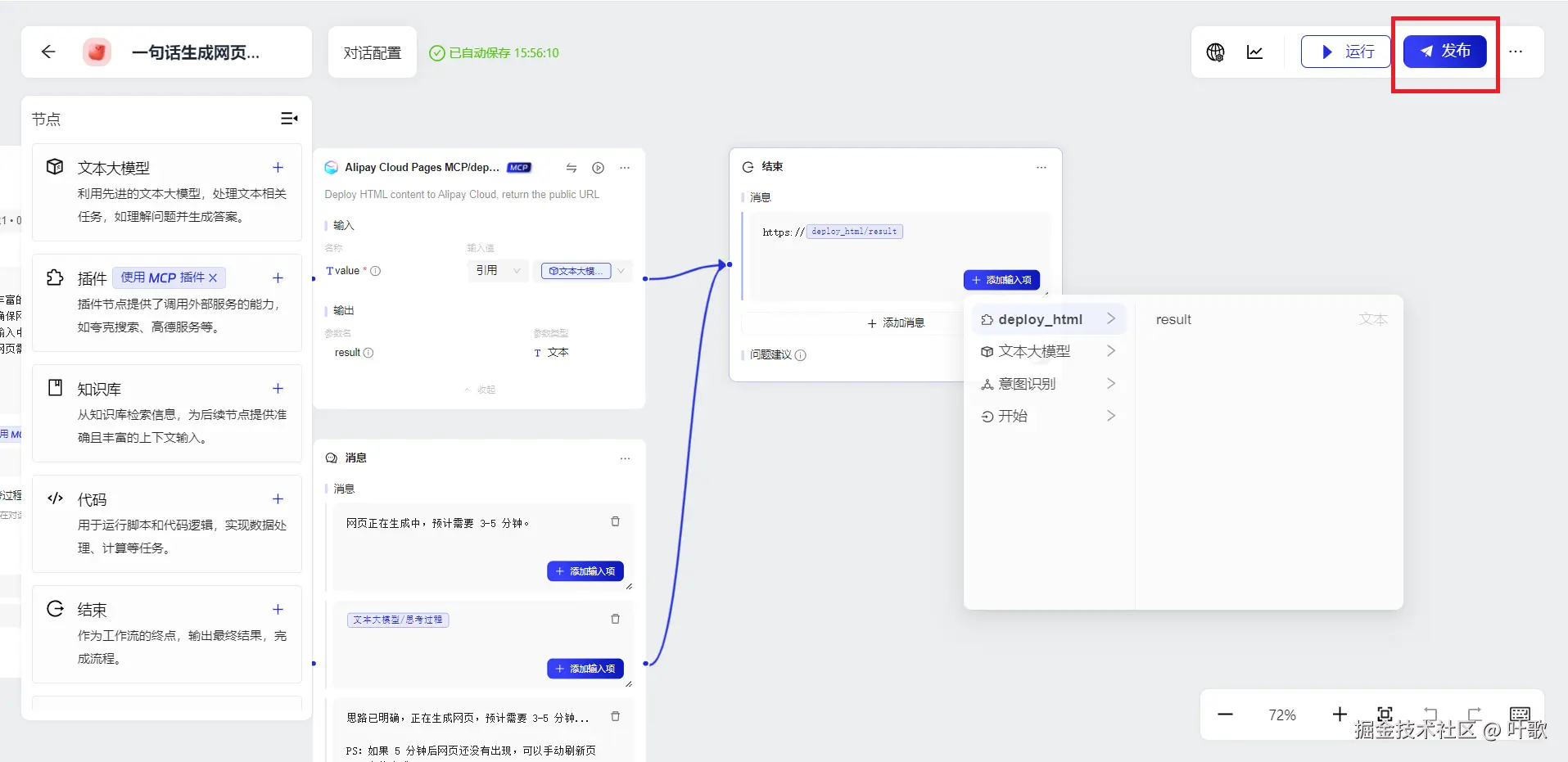Add a 文本大模型 node with plus

tap(278, 168)
